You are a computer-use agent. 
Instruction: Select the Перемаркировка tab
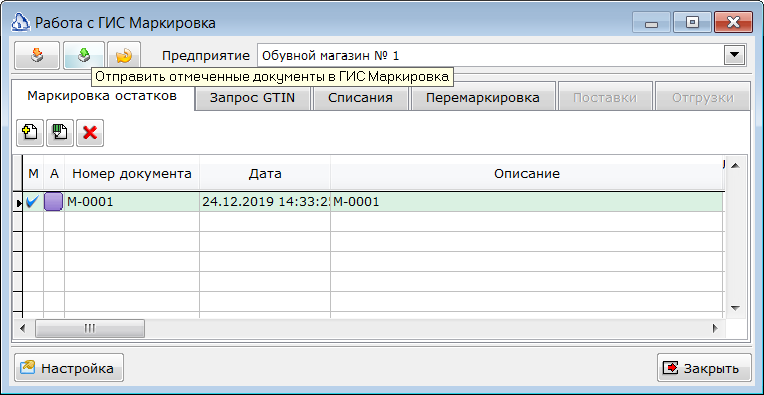482,97
